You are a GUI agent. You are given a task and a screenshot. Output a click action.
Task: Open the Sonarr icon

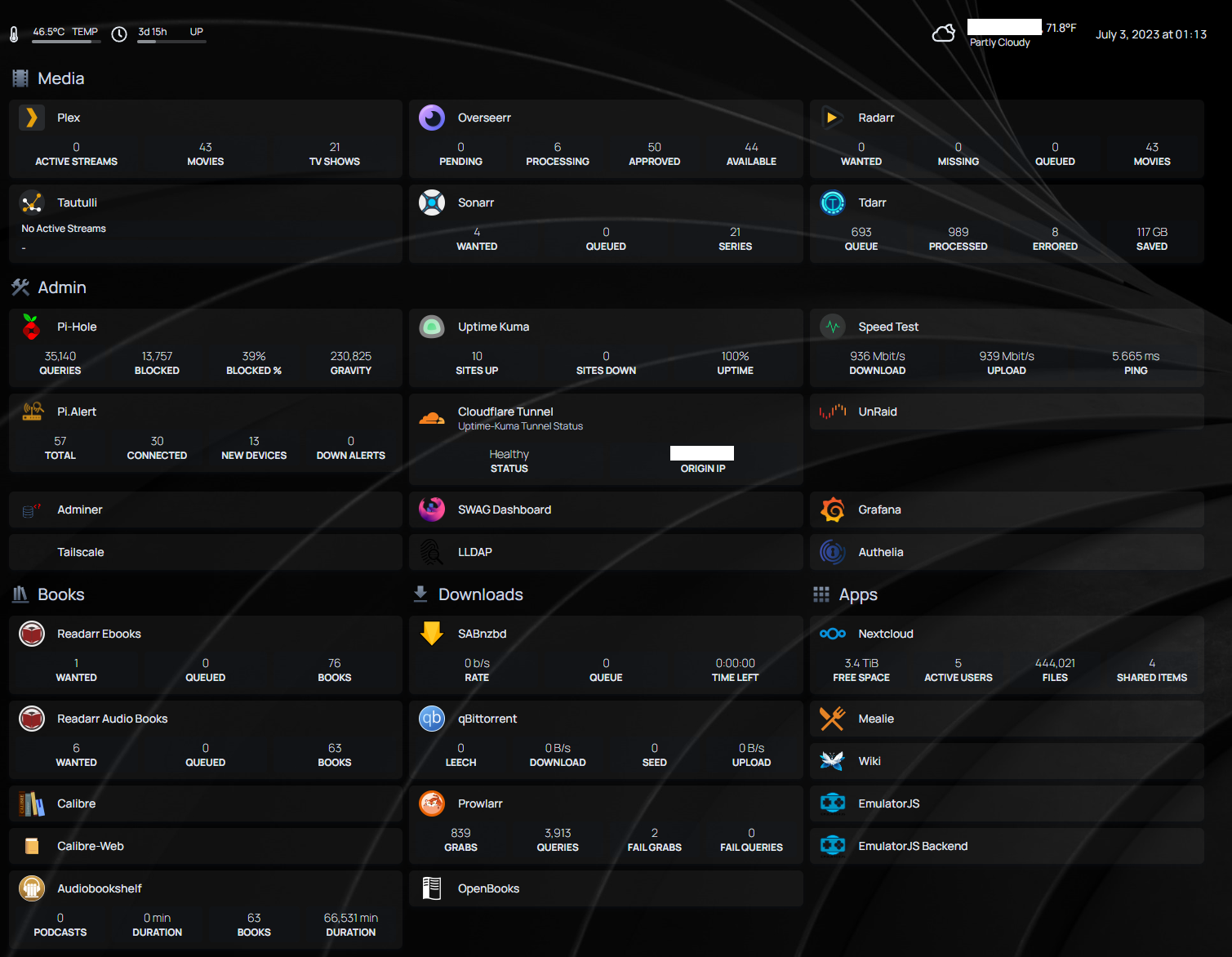(x=432, y=203)
